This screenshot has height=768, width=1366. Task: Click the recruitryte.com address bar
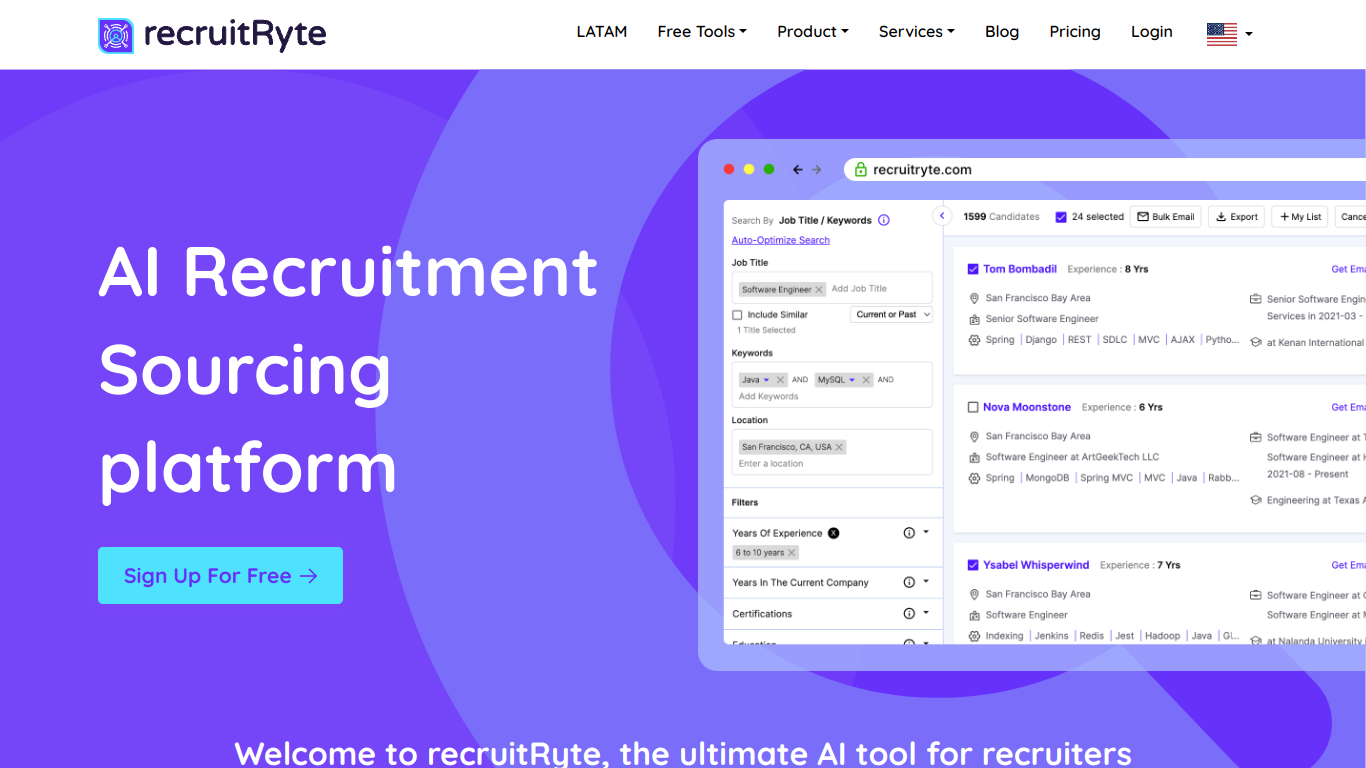click(x=1105, y=170)
